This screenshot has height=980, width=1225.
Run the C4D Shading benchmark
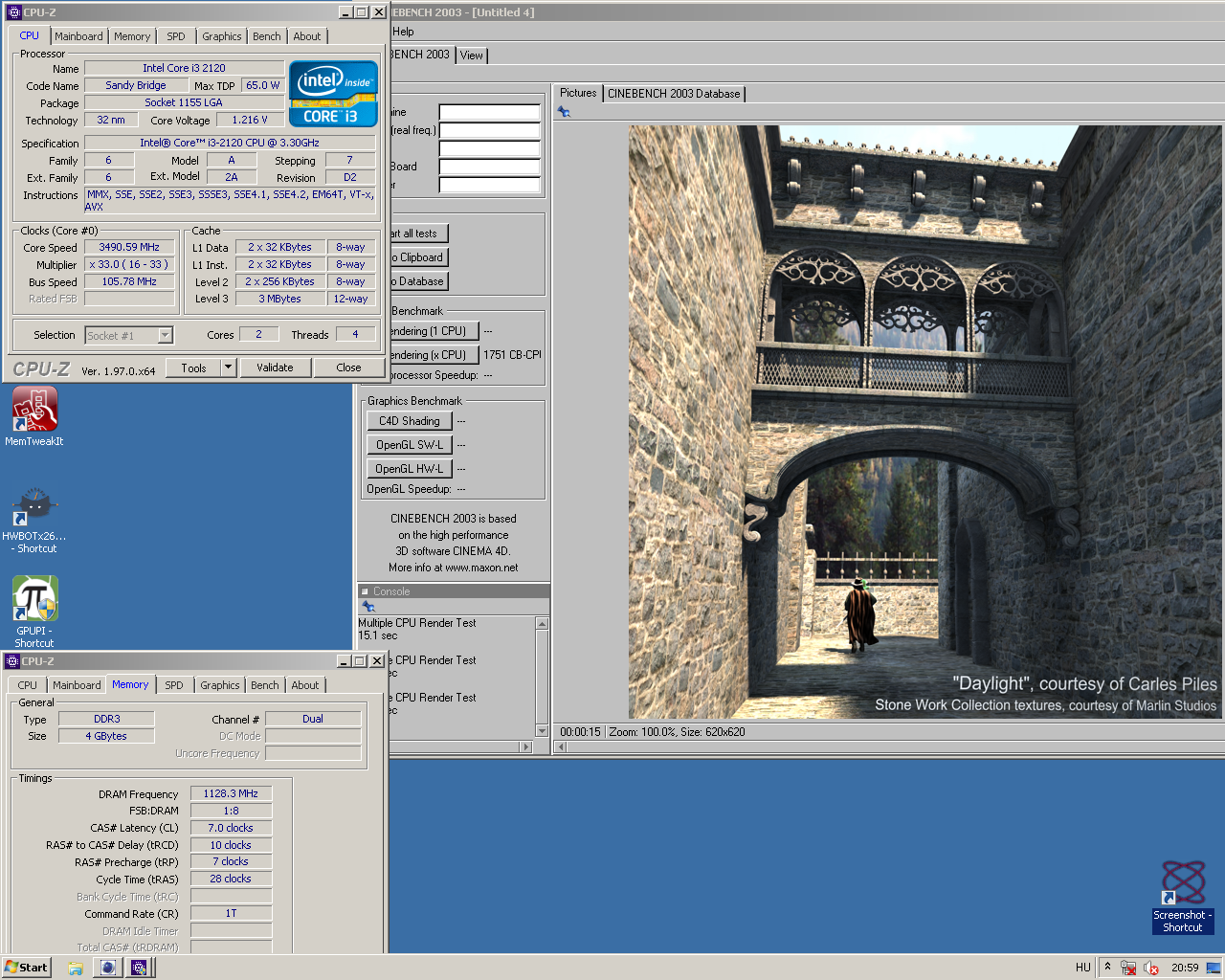409,421
